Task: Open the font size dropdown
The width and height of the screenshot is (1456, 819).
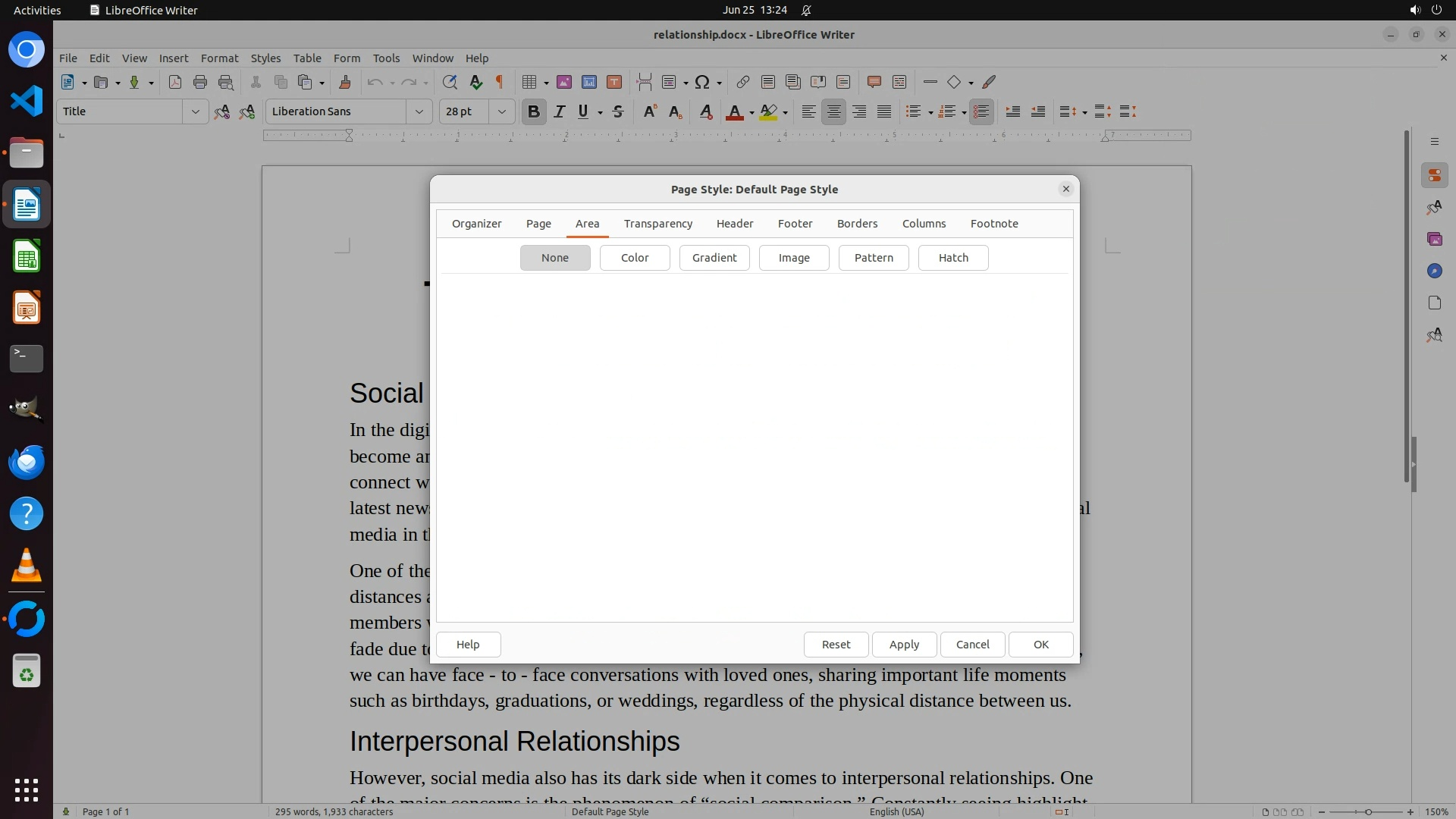Action: click(x=501, y=111)
